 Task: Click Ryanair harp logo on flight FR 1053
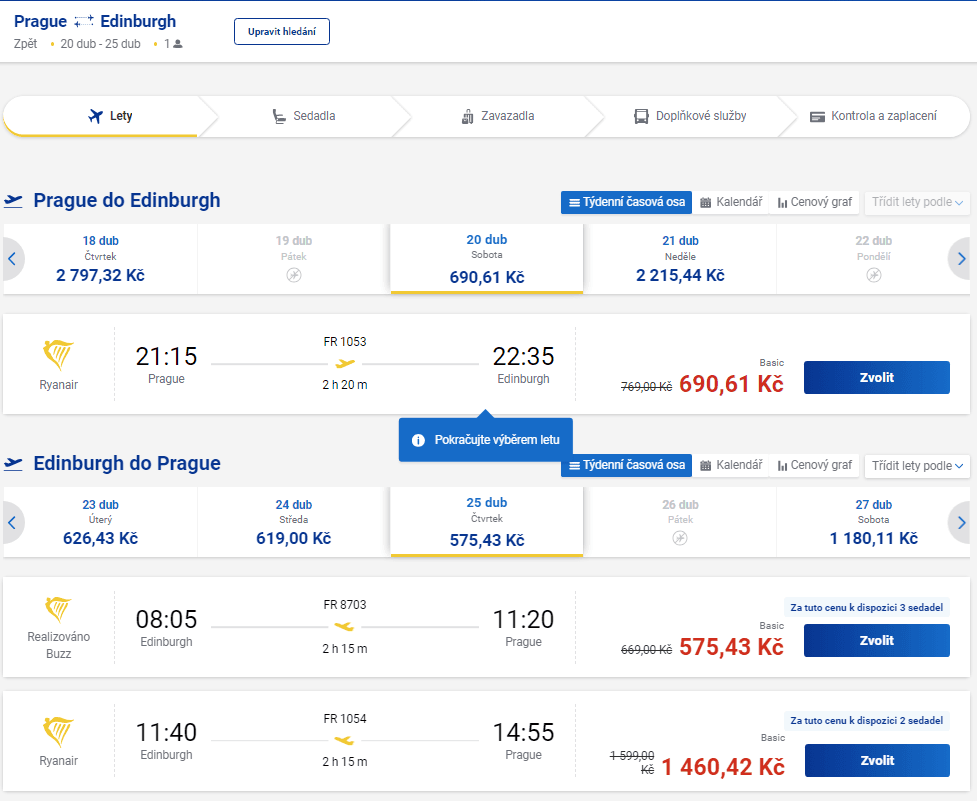[58, 355]
